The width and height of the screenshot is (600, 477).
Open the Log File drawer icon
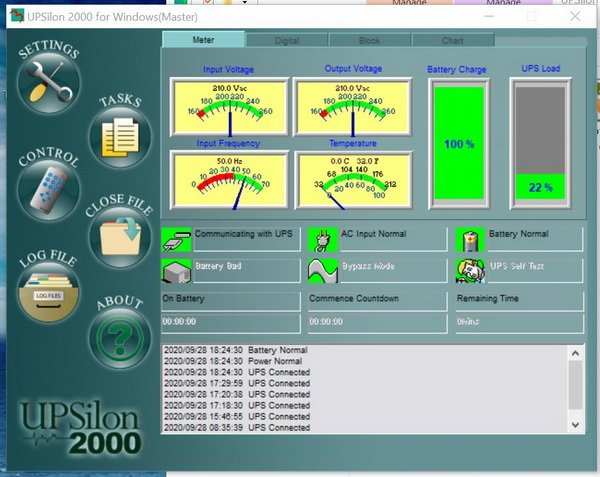(49, 293)
